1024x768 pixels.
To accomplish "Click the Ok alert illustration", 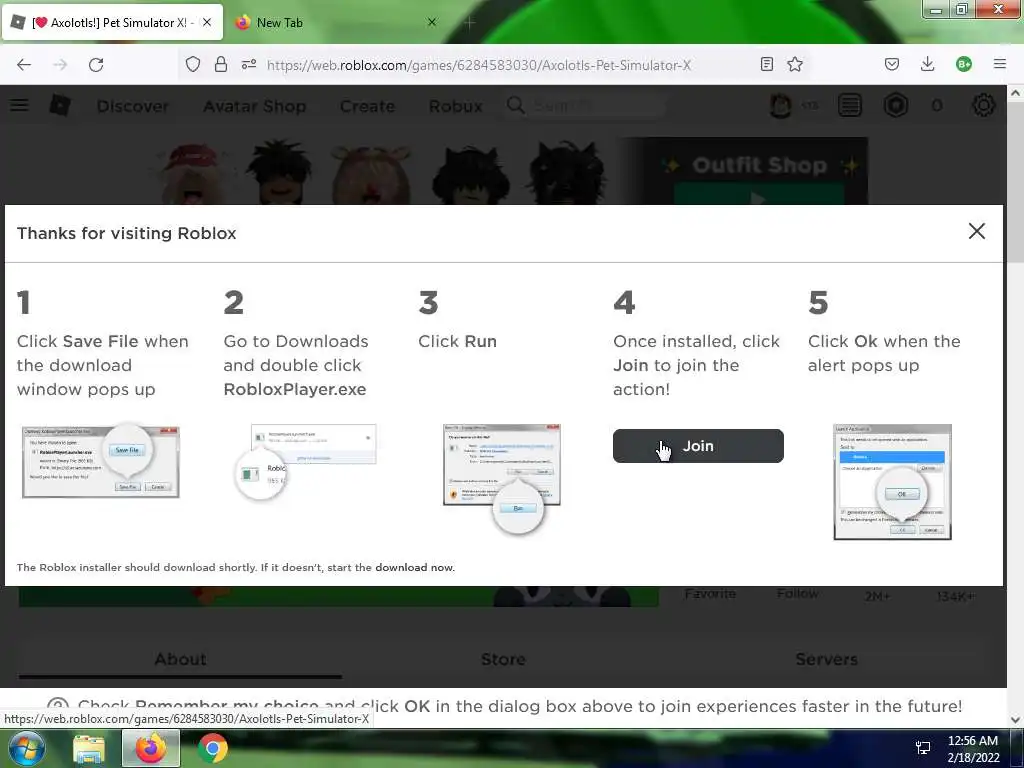I will (892, 482).
